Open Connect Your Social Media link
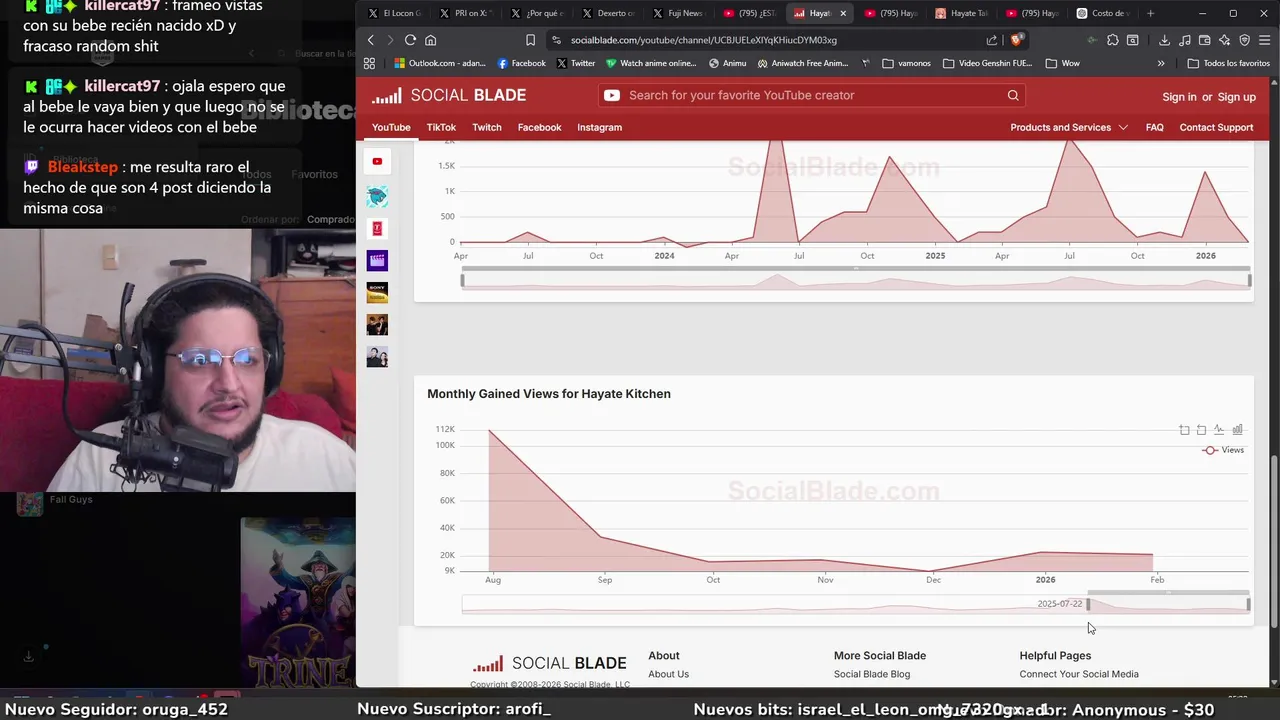Viewport: 1280px width, 720px height. 1079,674
